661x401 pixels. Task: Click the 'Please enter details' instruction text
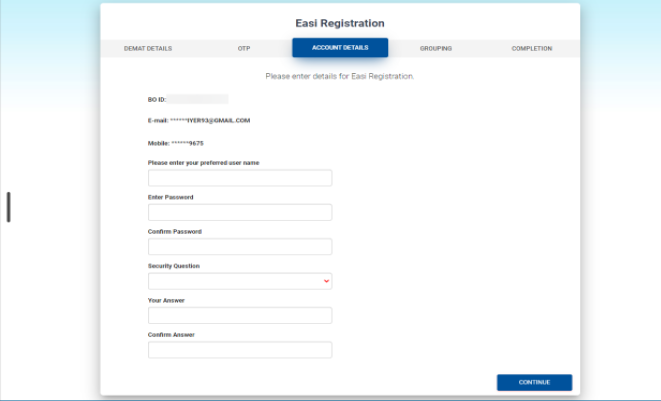click(340, 76)
